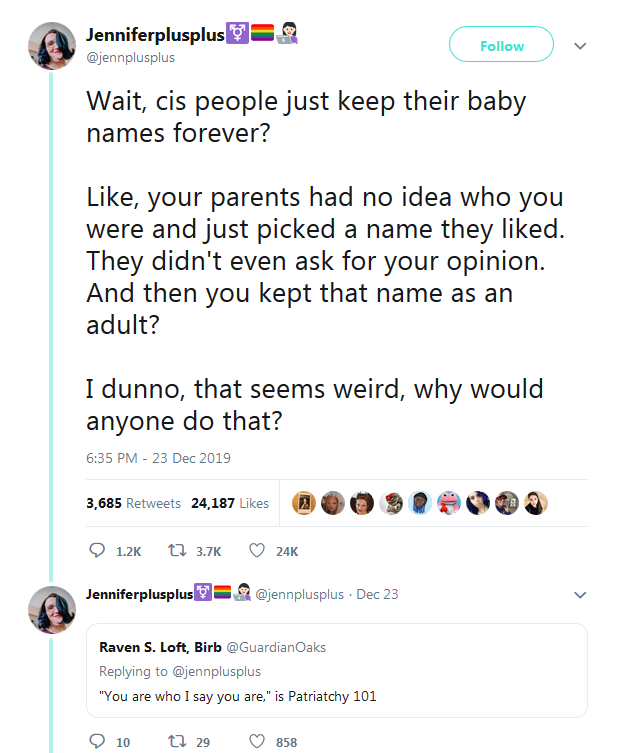Open the pink frog liker avatar
Image resolution: width=620 pixels, height=753 pixels.
(x=450, y=503)
